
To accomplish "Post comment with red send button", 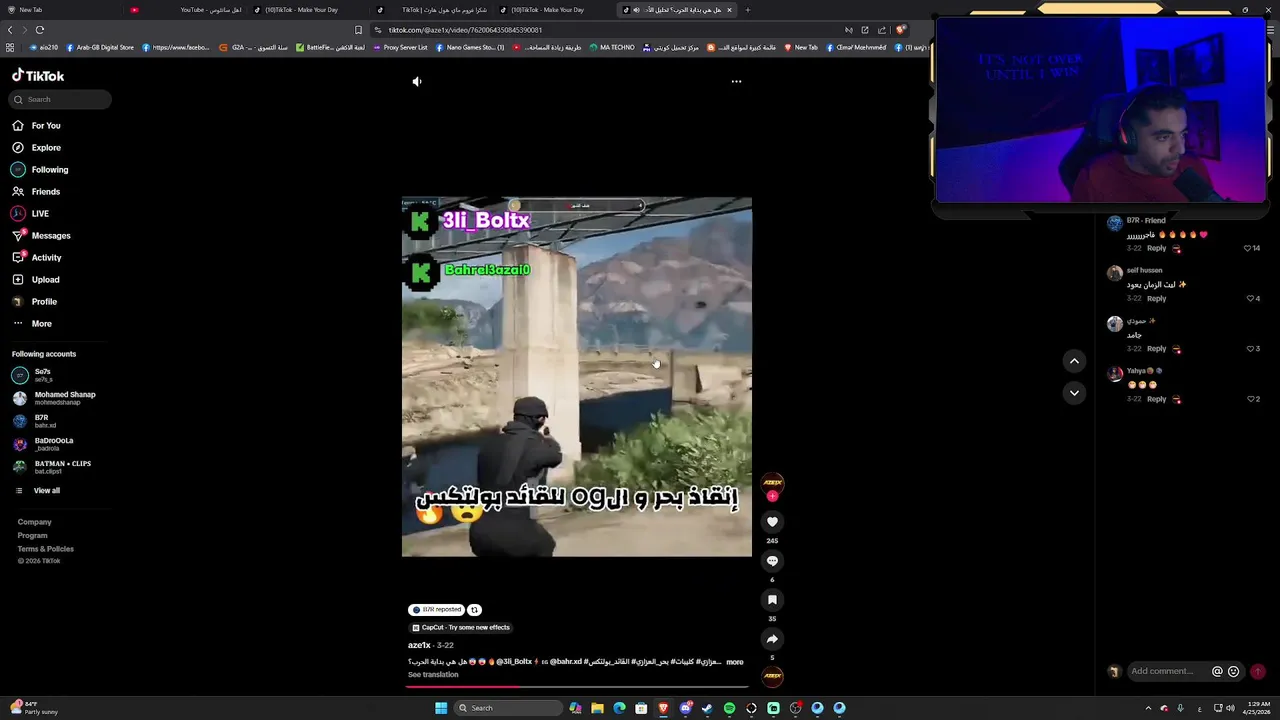I will (x=1258, y=672).
